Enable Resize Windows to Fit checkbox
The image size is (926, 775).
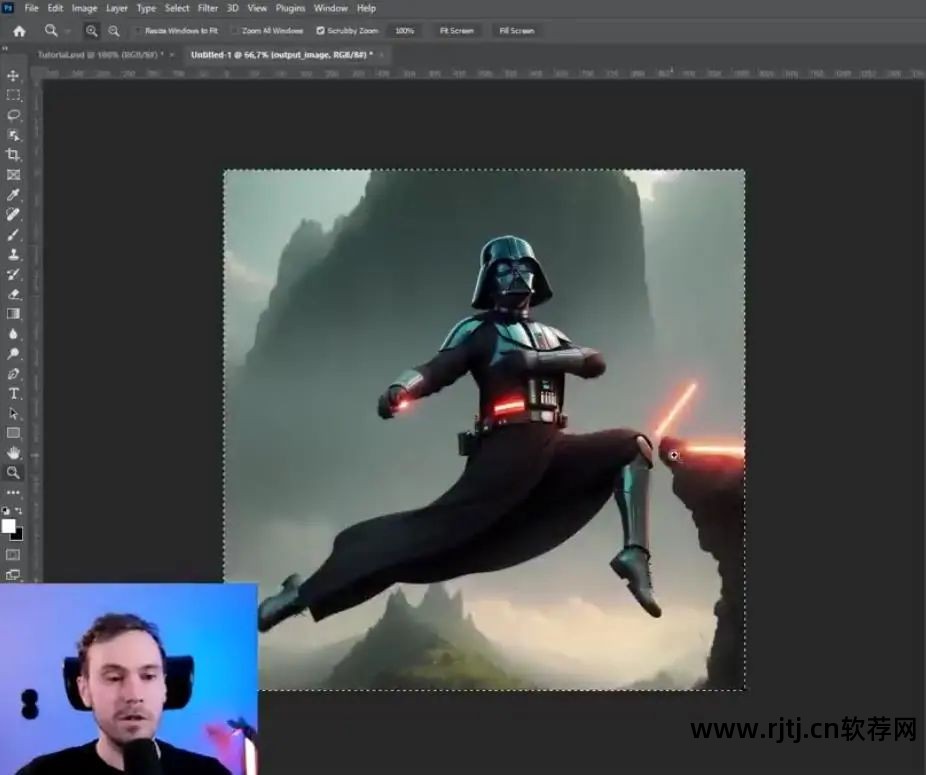(x=138, y=31)
